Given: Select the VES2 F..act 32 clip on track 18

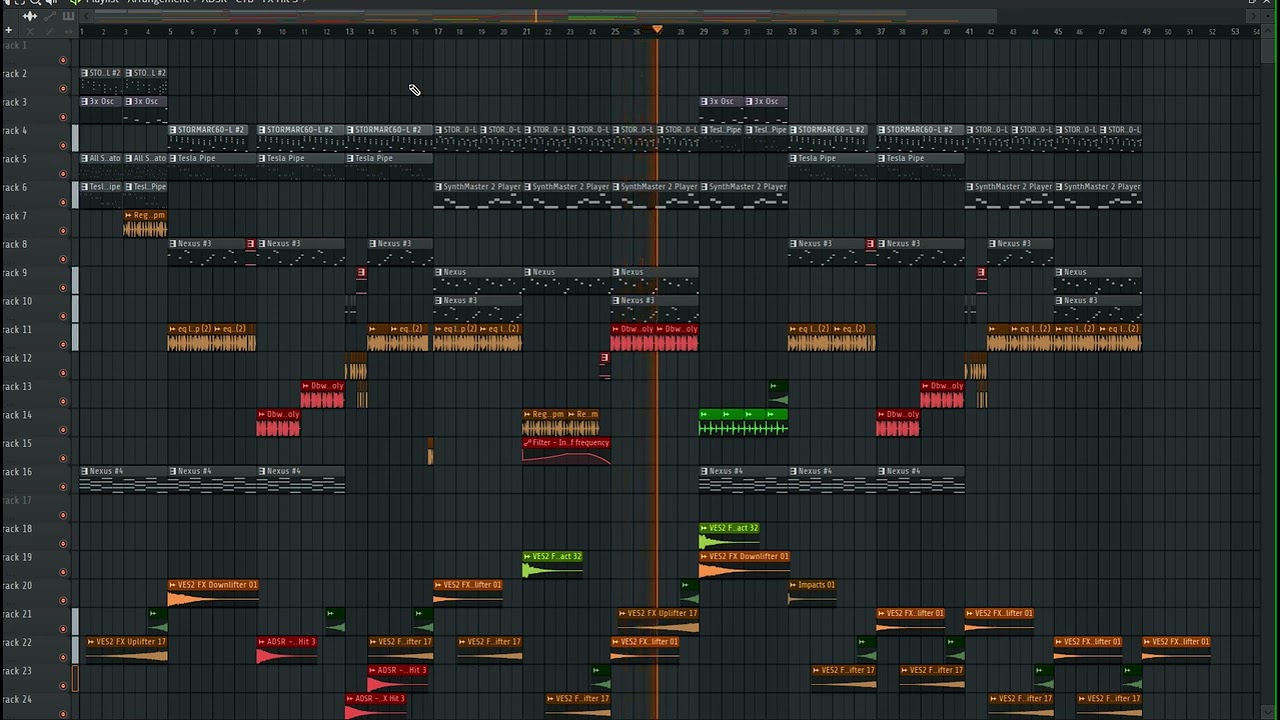Looking at the screenshot, I should 729,536.
